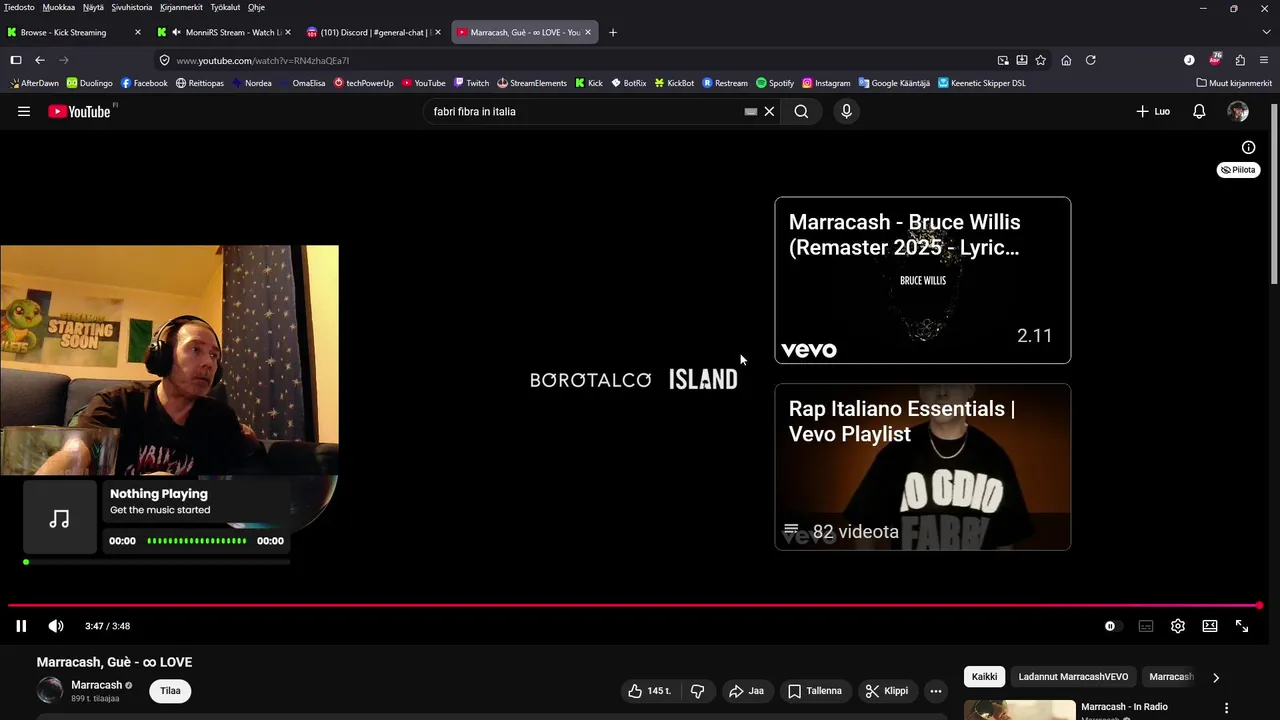Screen dimensions: 1280x720
Task: Open browser extensions puzzle icon
Action: coord(1240,60)
